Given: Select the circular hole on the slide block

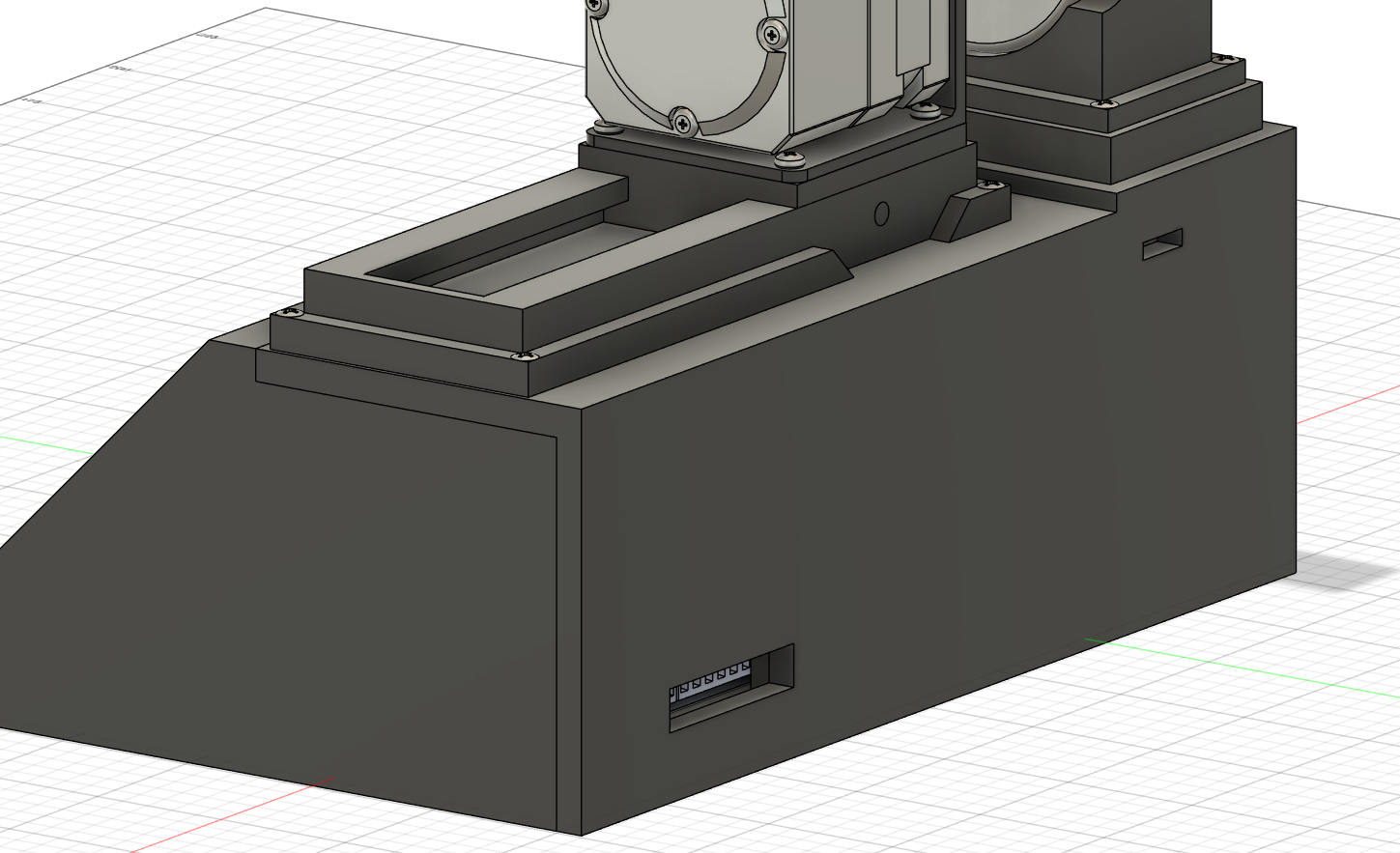Looking at the screenshot, I should pos(880,213).
